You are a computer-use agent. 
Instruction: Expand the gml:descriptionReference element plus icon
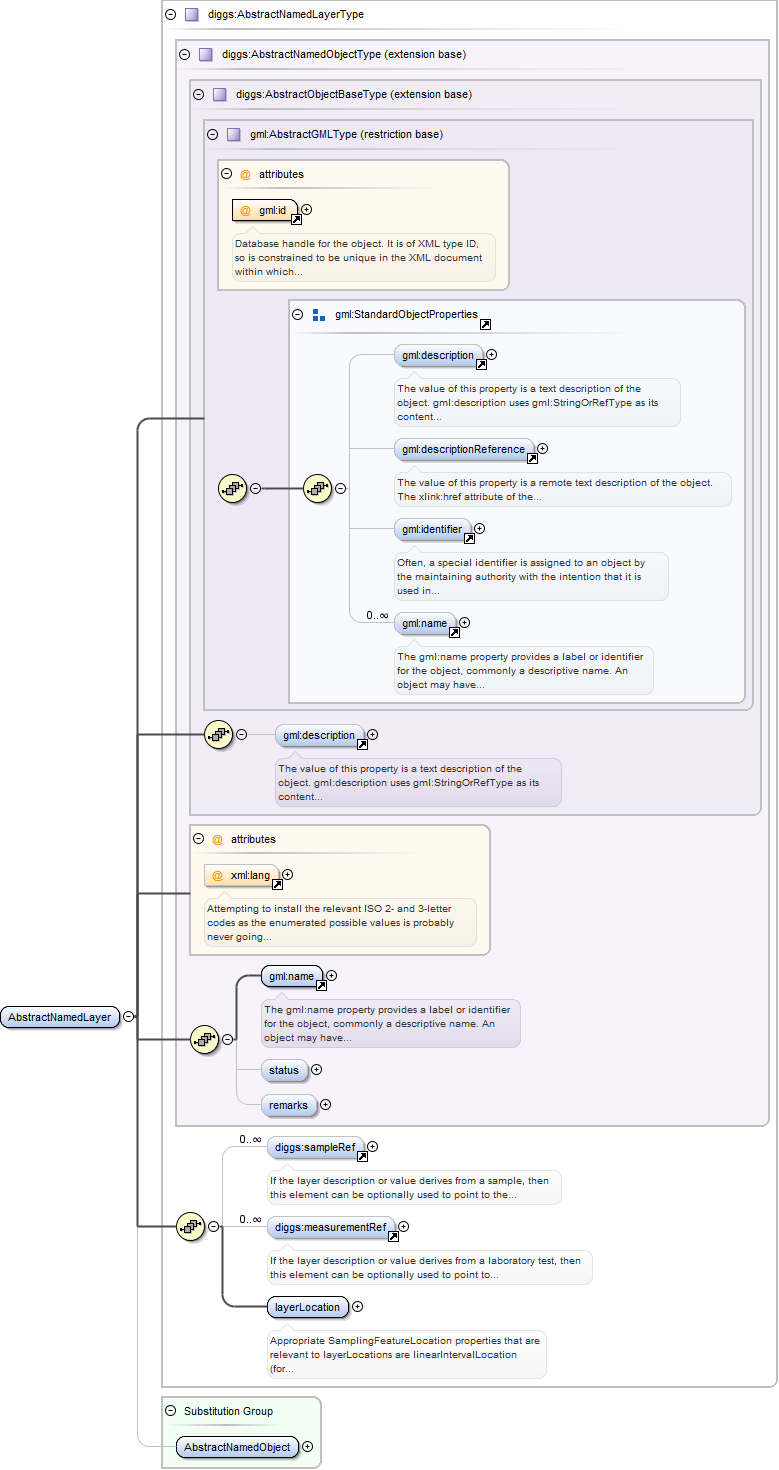(x=543, y=449)
